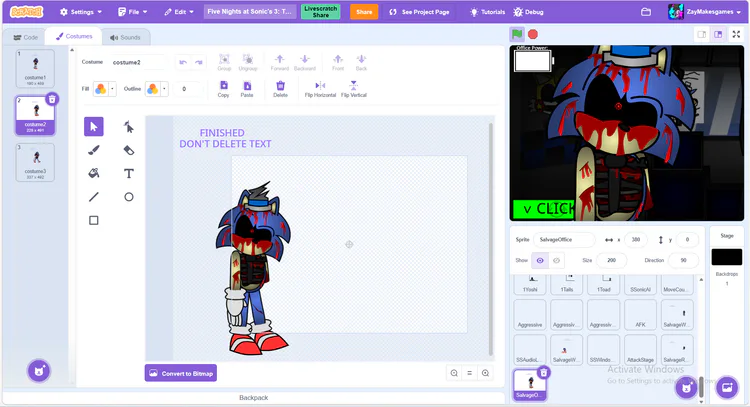Click the costume name field

coord(138,62)
